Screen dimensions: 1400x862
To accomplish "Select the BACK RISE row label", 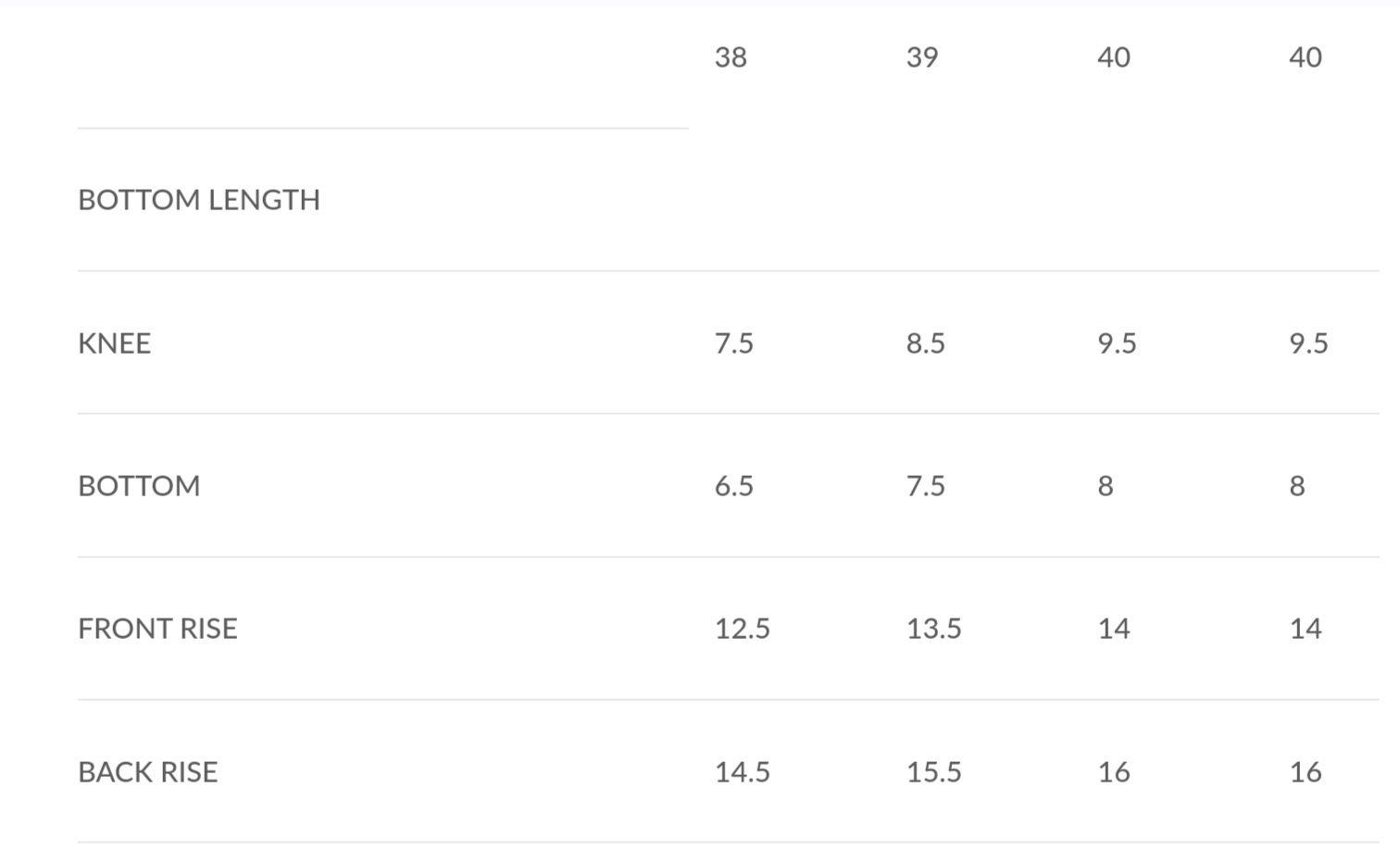I will (x=148, y=772).
